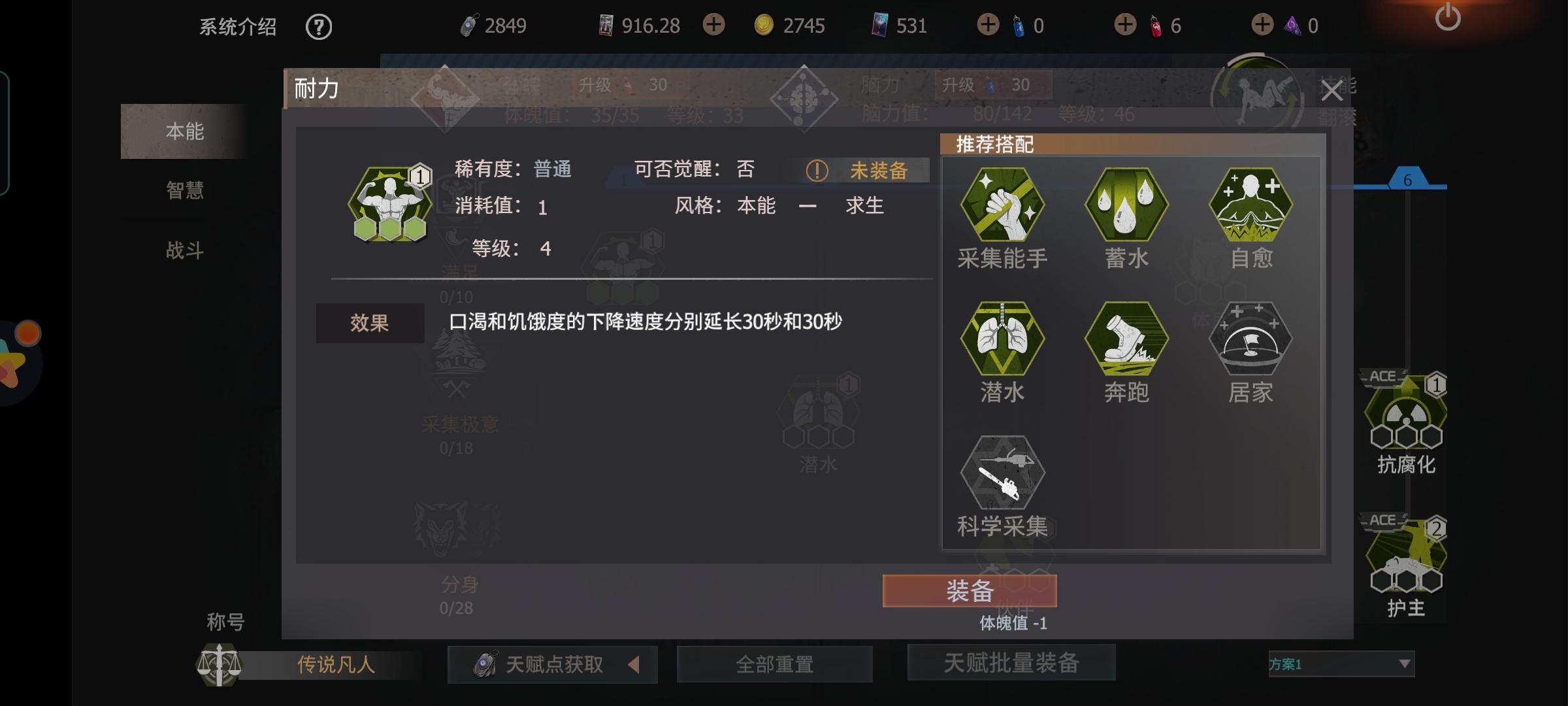1568x706 pixels.
Task: Expand the 天赋点获取 arrow panel
Action: 633,665
